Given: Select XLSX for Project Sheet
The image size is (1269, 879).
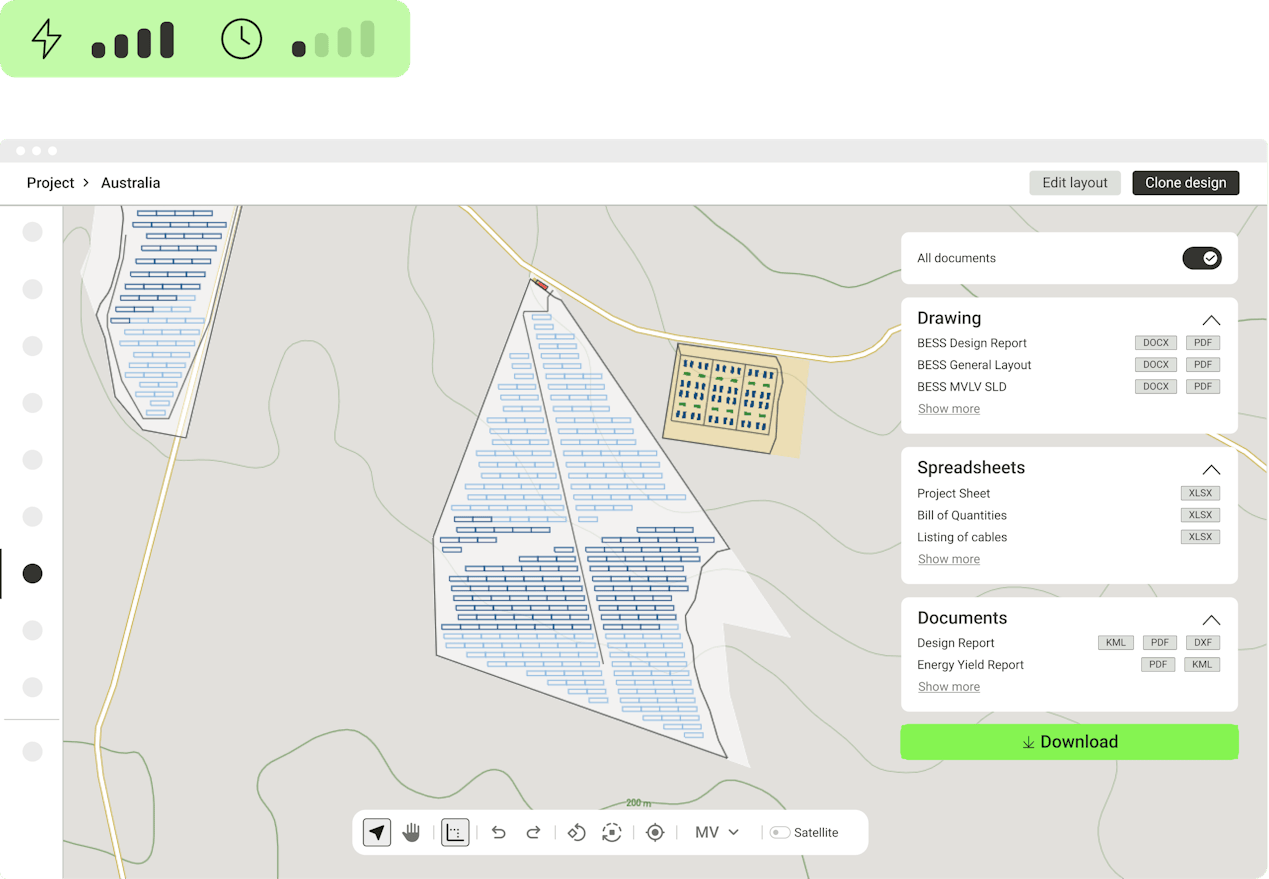Looking at the screenshot, I should pos(1200,493).
